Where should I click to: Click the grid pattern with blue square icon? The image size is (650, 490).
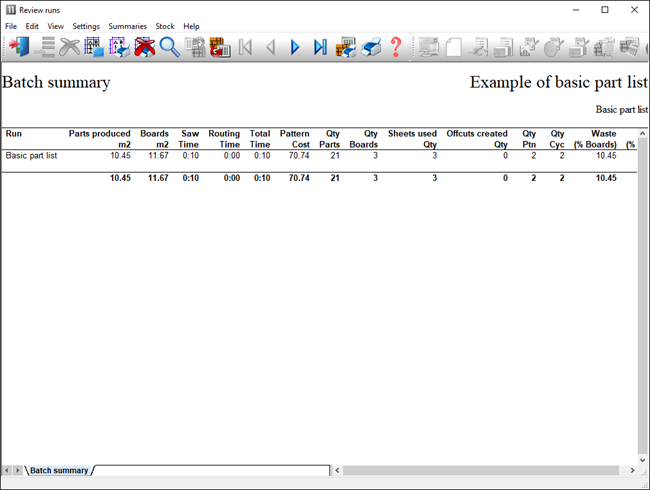[95, 47]
